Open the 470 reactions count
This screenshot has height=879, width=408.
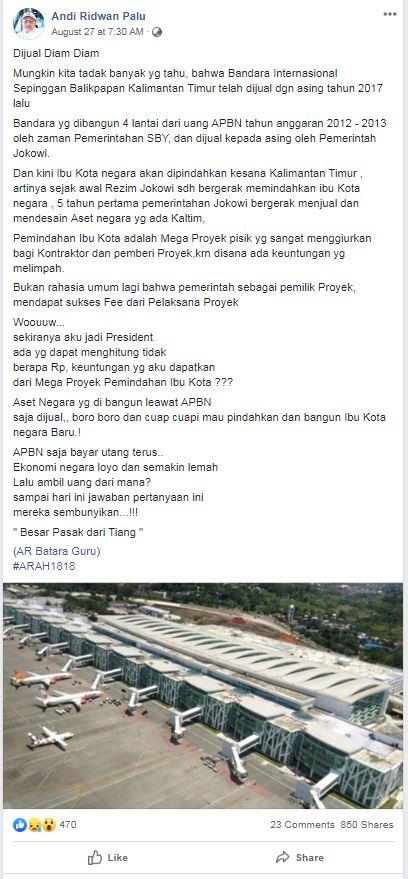[68, 825]
